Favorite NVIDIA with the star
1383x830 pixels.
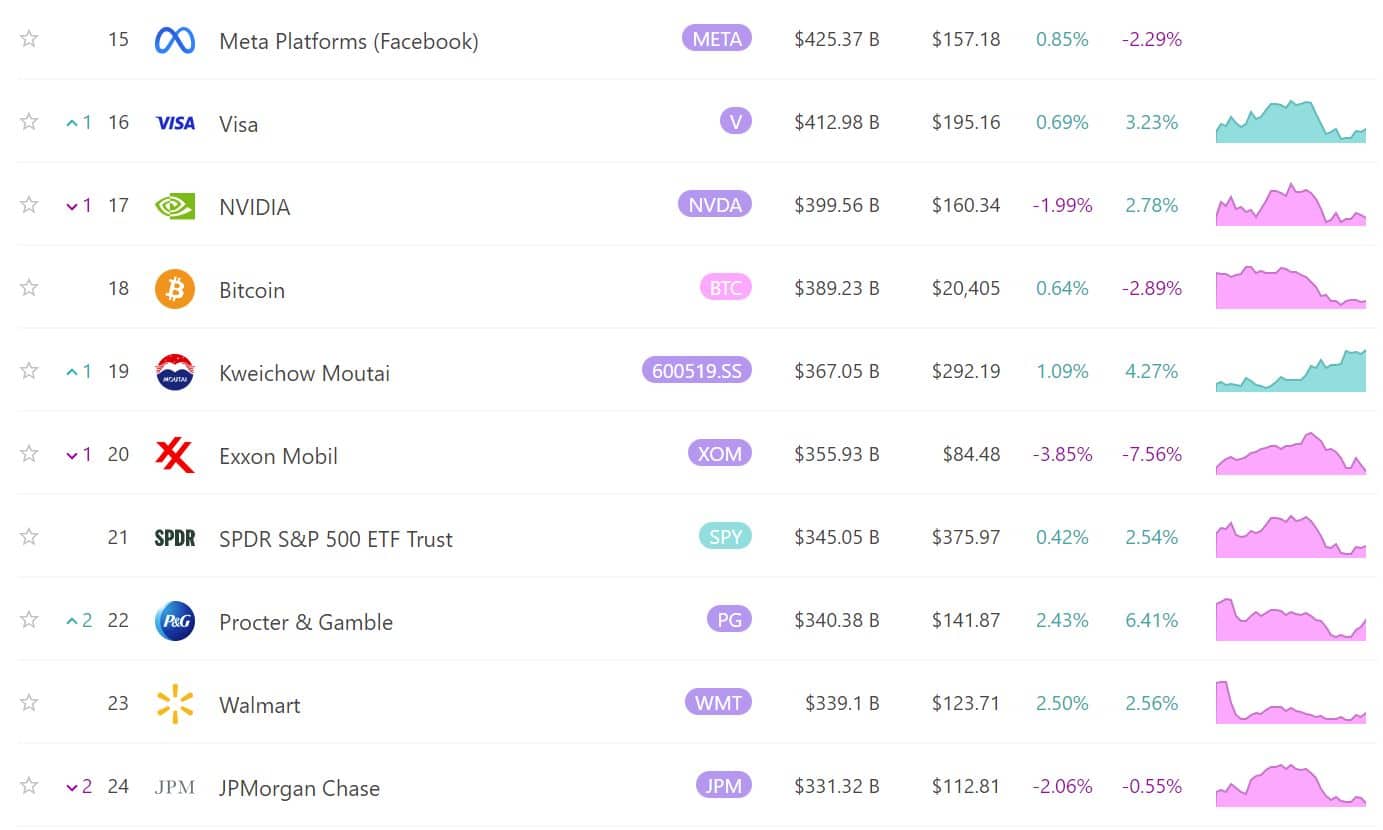[29, 205]
